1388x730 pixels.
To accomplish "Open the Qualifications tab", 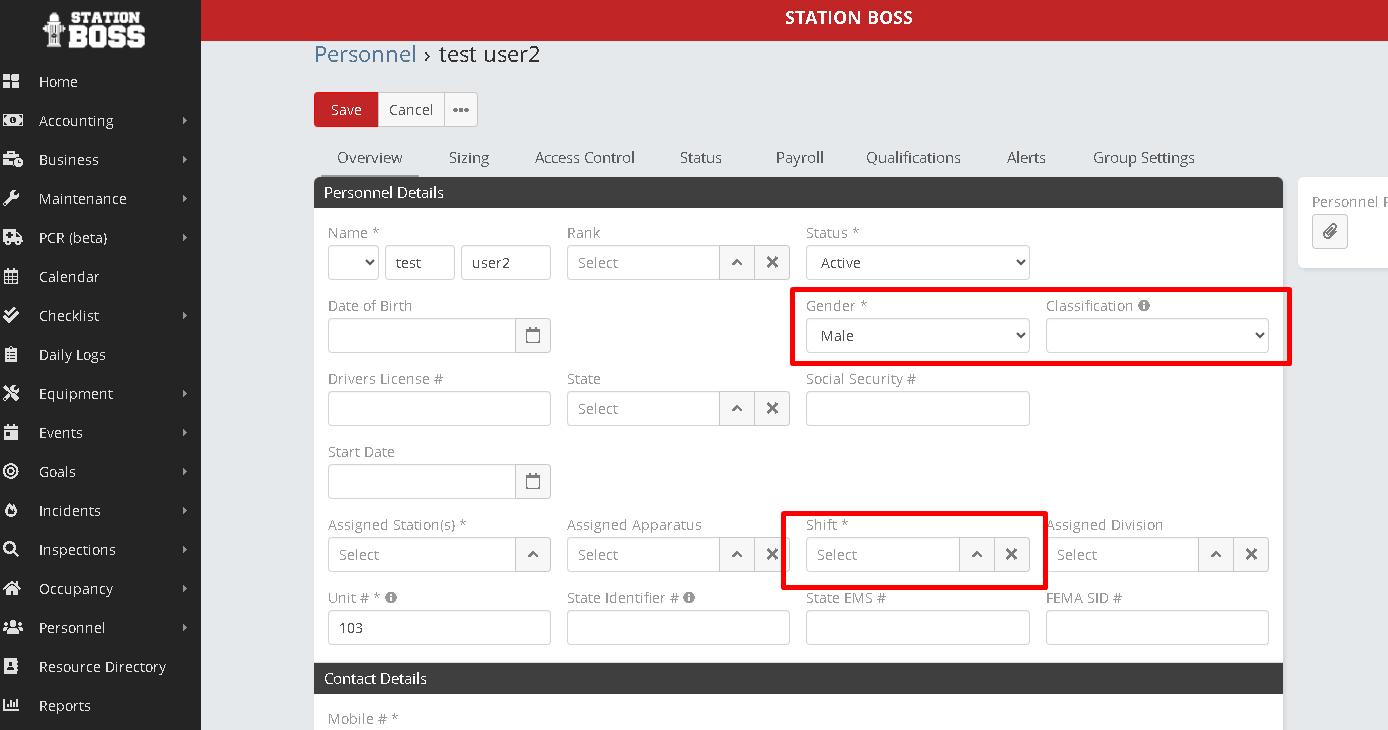I will tap(913, 158).
